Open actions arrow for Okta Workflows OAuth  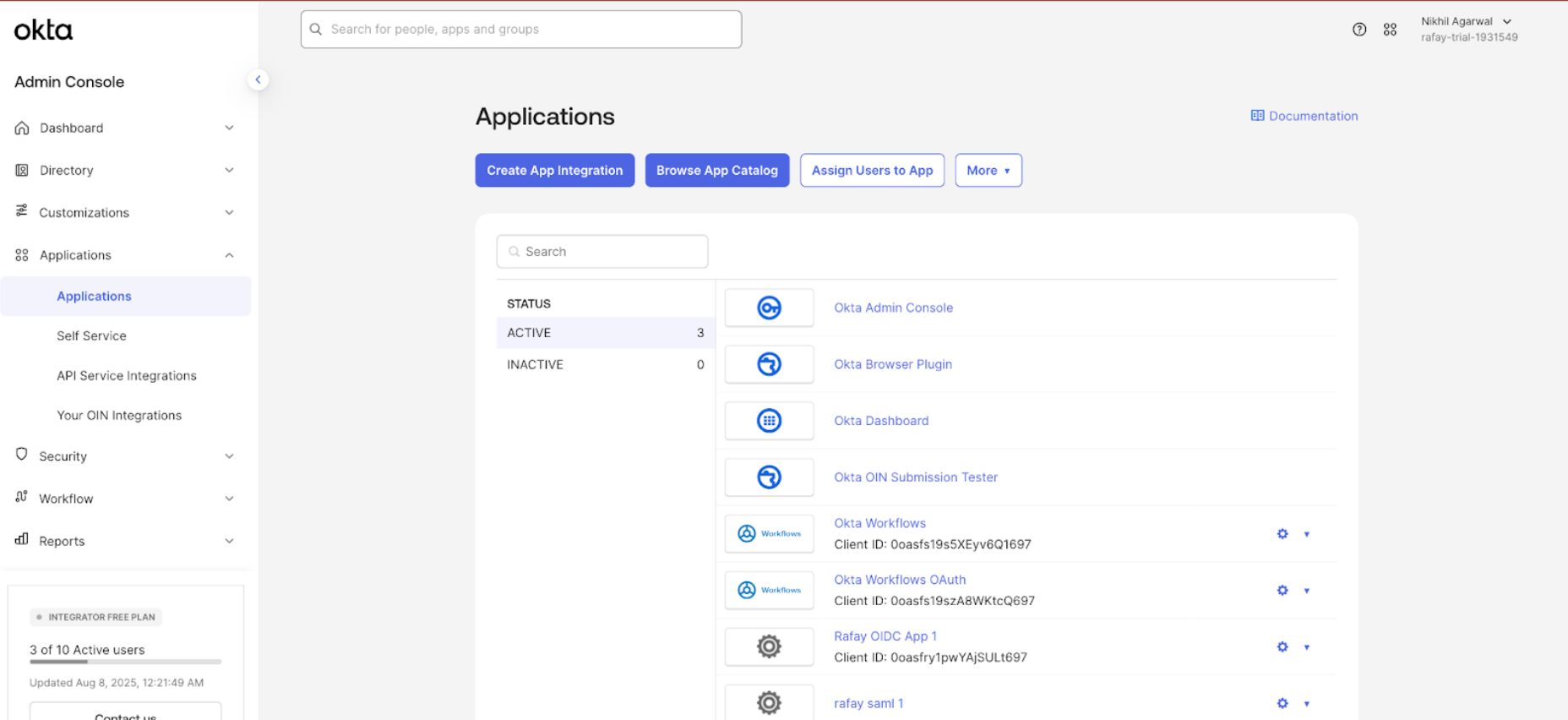pyautogui.click(x=1306, y=591)
